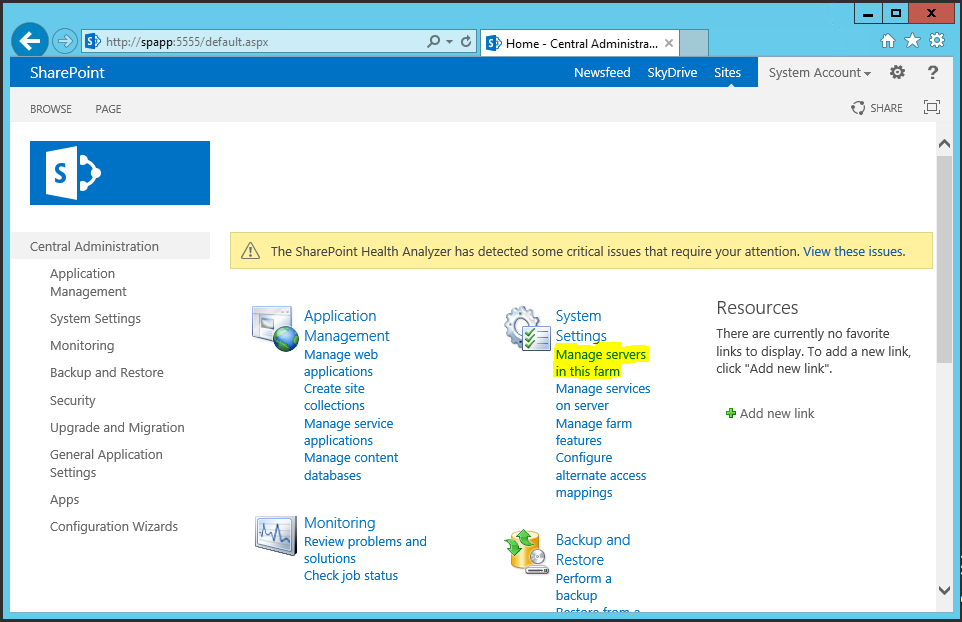Select System Settings in left navigation

pyautogui.click(x=95, y=318)
